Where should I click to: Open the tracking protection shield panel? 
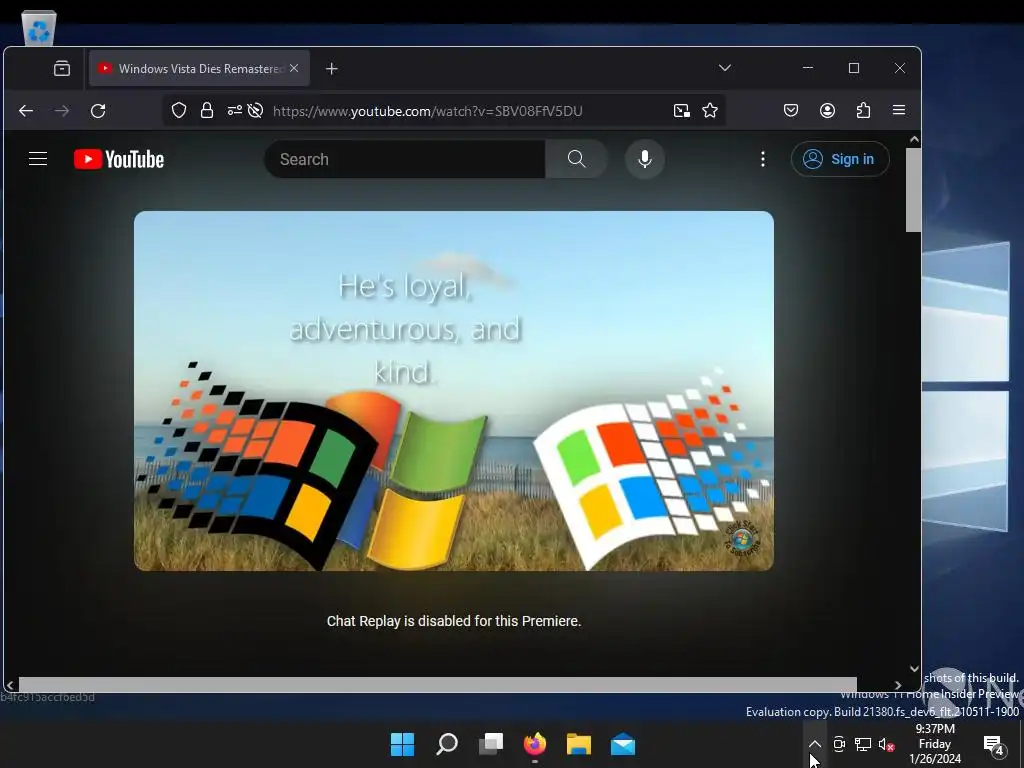[x=179, y=110]
